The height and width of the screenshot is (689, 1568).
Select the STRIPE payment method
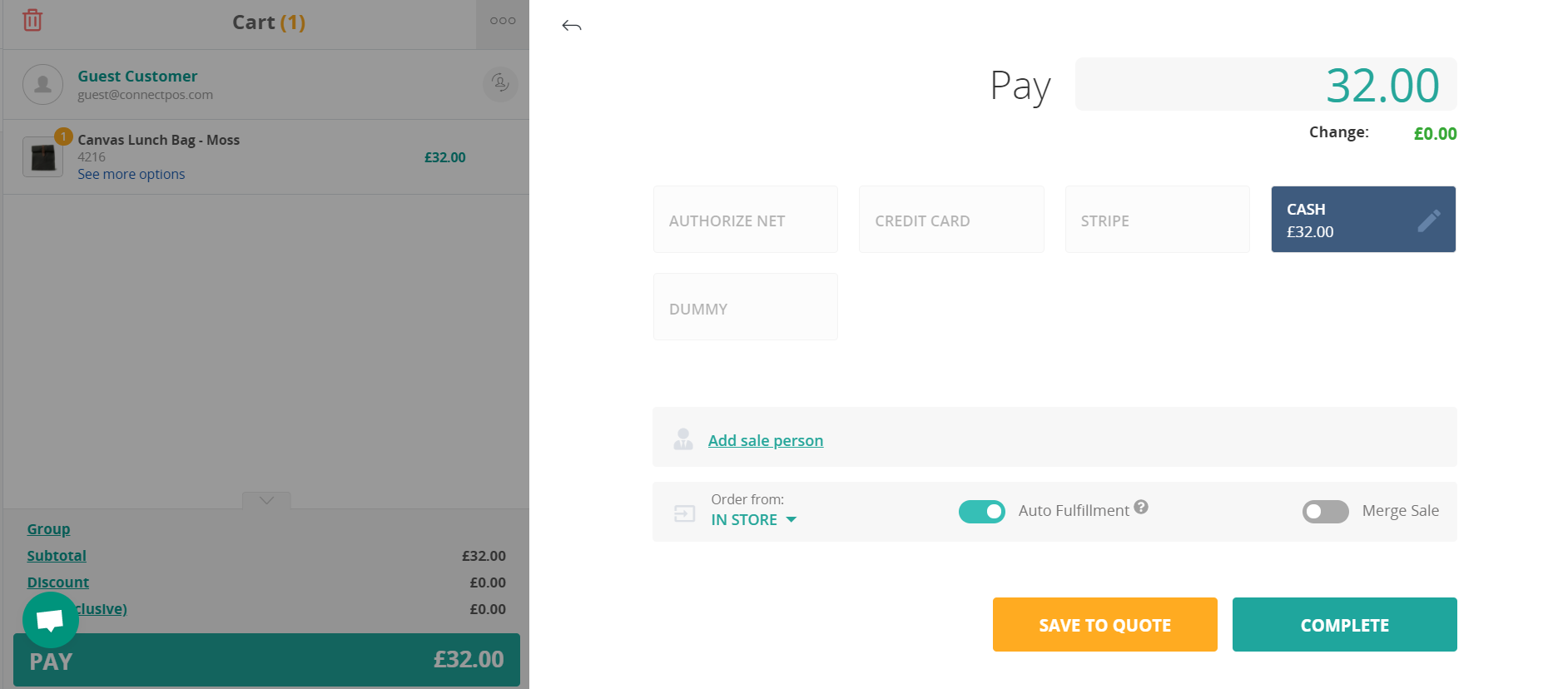click(1157, 219)
